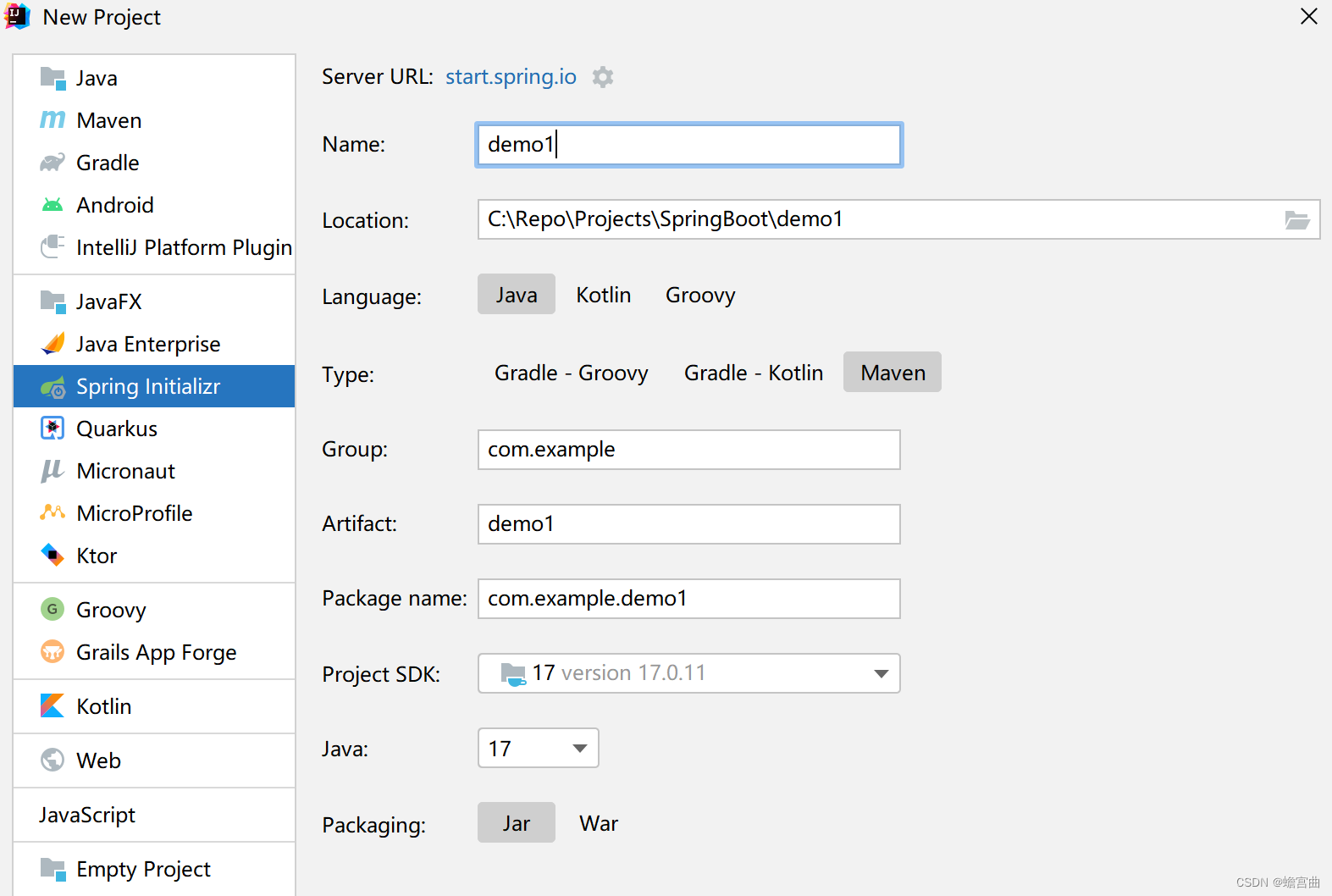Select Maven project type in sidebar
This screenshot has width=1332, height=896.
154,120
